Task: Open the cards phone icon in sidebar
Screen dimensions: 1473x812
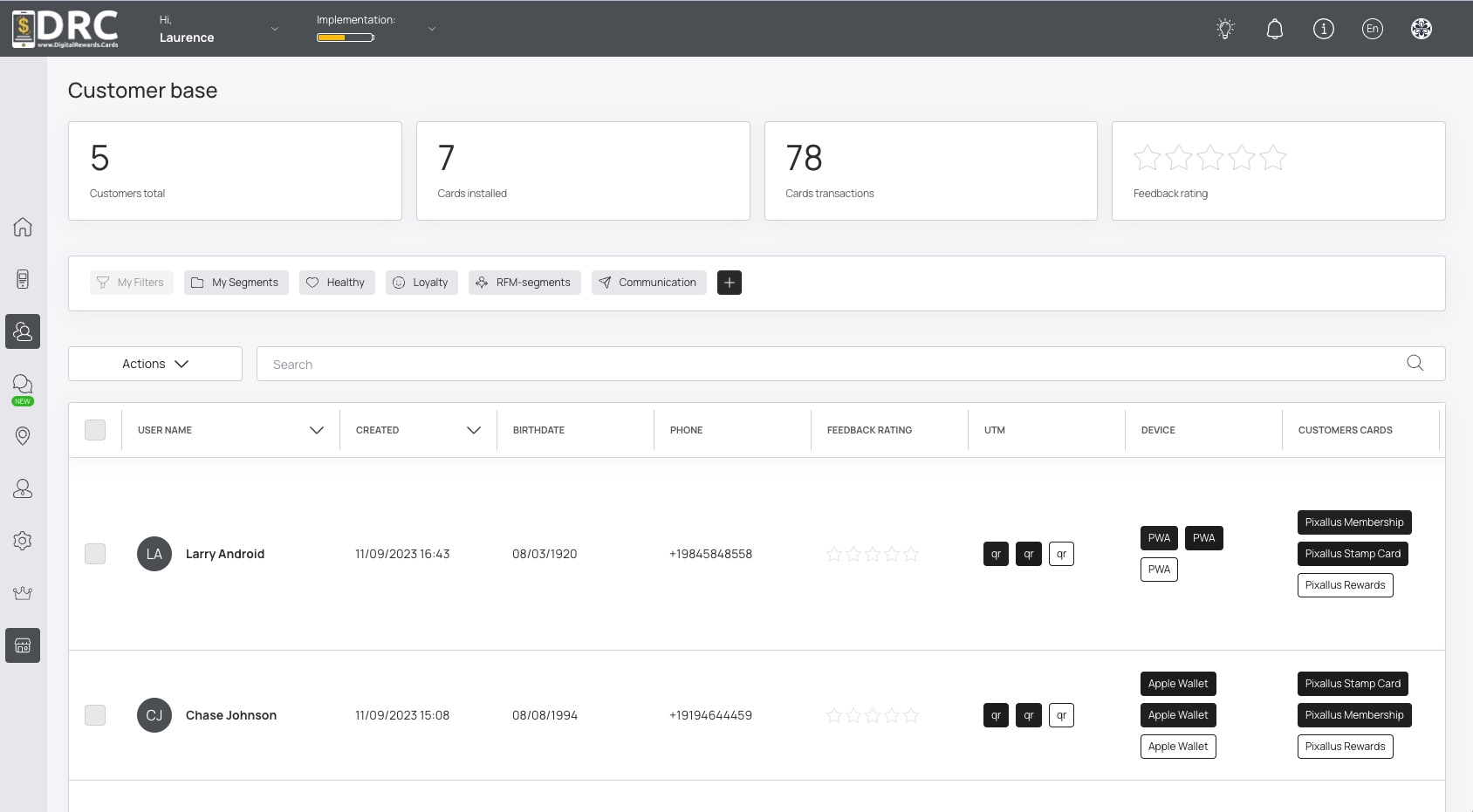Action: (23, 279)
